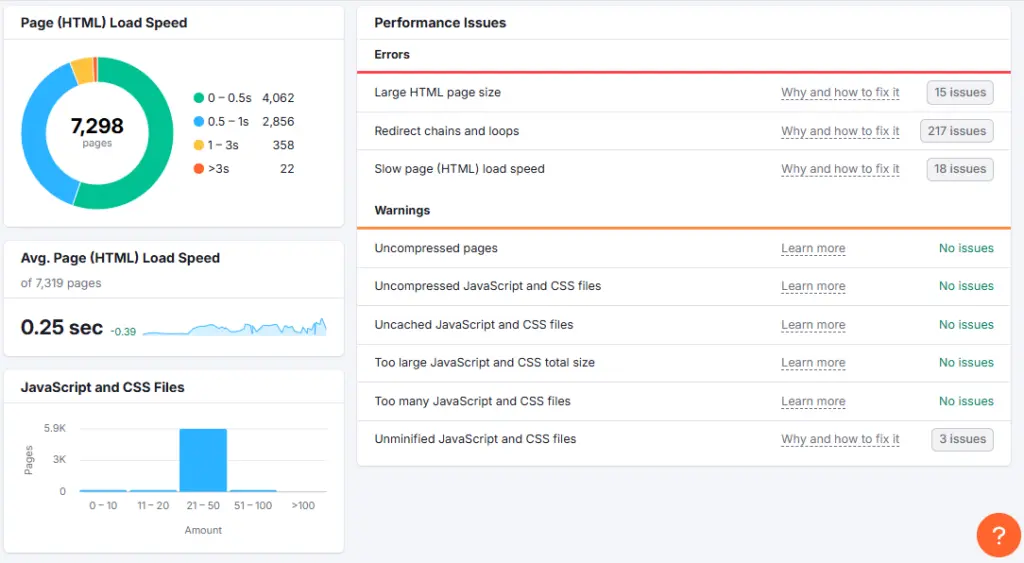Image resolution: width=1024 pixels, height=563 pixels.
Task: Open 3 issues for Unminified JavaScript and CSS
Action: pyautogui.click(x=962, y=439)
